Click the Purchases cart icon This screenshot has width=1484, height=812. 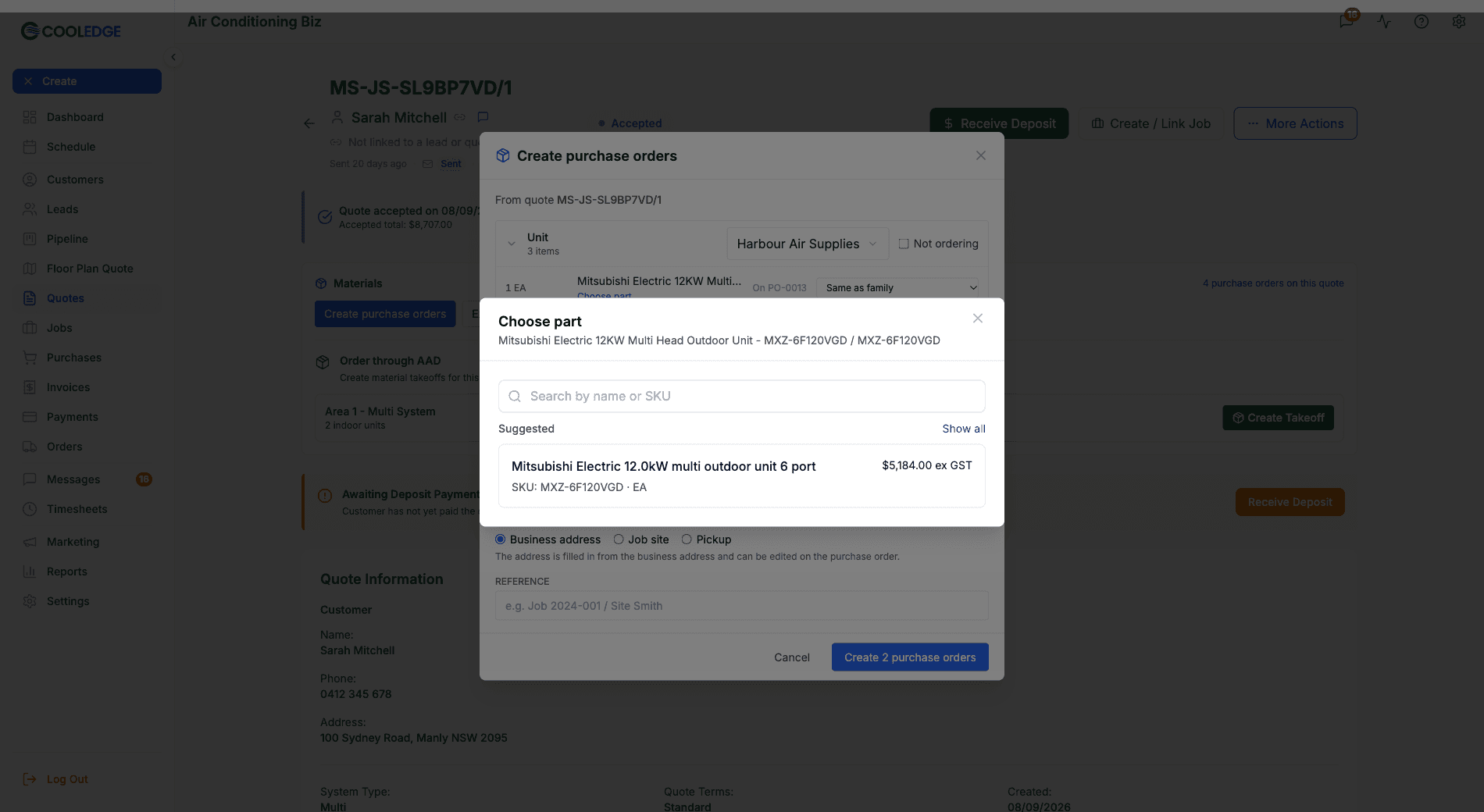(x=30, y=358)
